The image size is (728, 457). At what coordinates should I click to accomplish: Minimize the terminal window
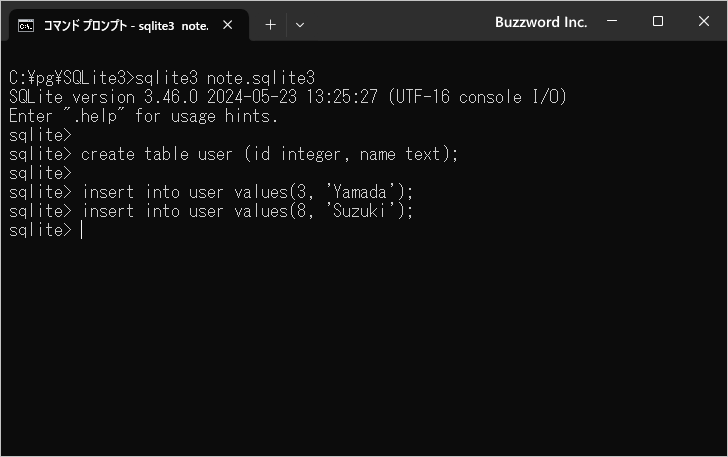pyautogui.click(x=612, y=21)
